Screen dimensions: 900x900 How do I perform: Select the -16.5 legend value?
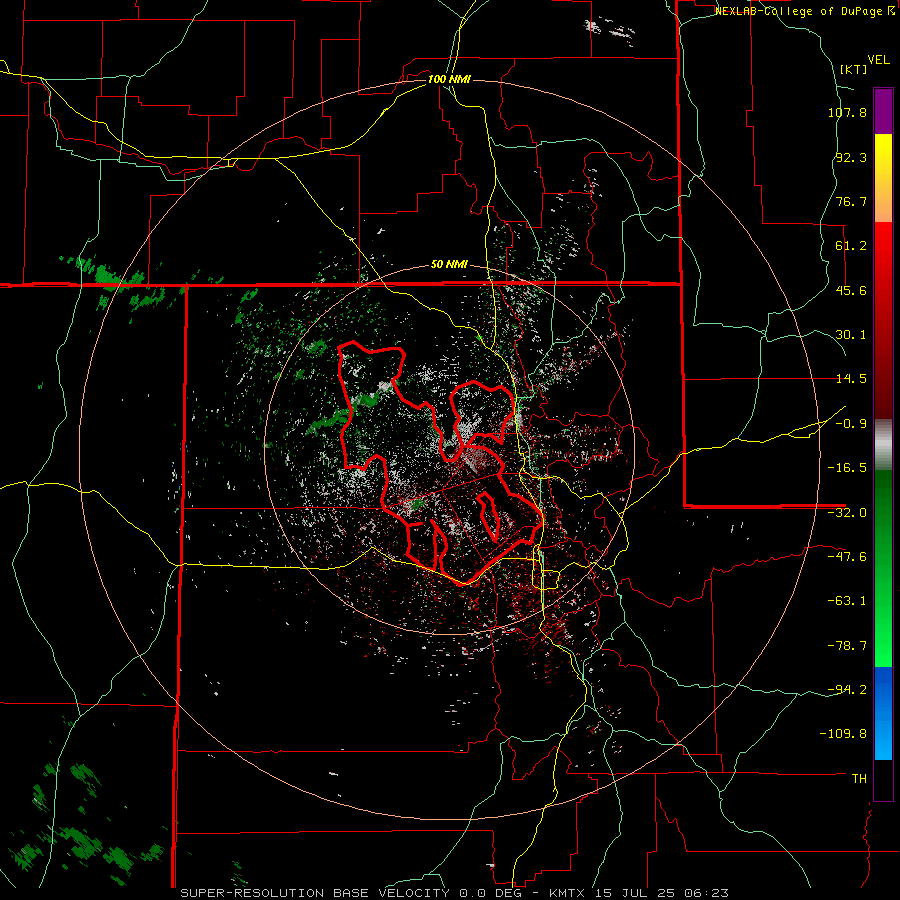(x=847, y=468)
